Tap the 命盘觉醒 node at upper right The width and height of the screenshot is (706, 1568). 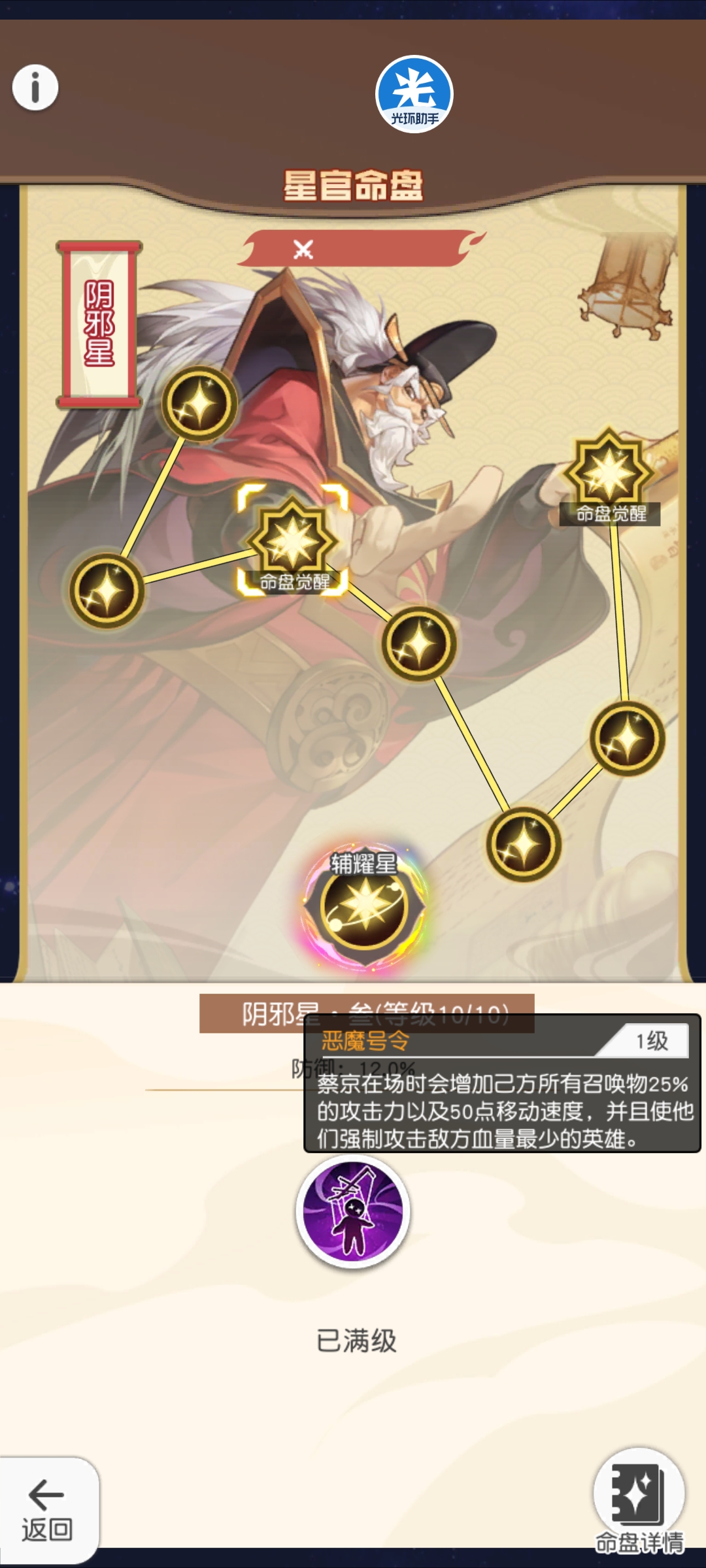coord(610,476)
